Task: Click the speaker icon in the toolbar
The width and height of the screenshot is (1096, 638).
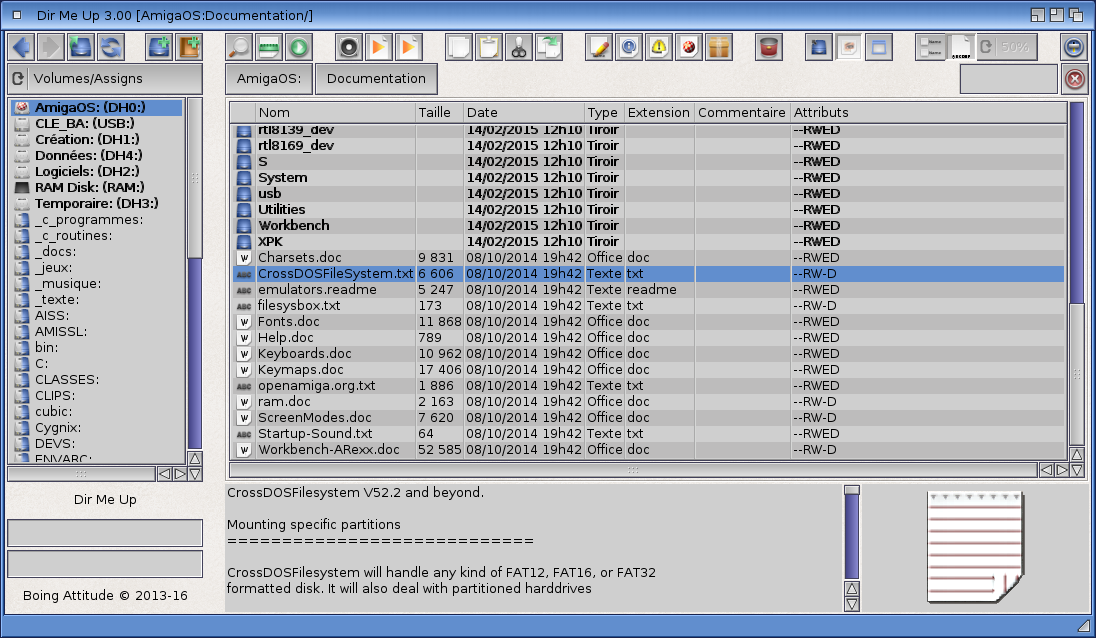Action: click(348, 47)
